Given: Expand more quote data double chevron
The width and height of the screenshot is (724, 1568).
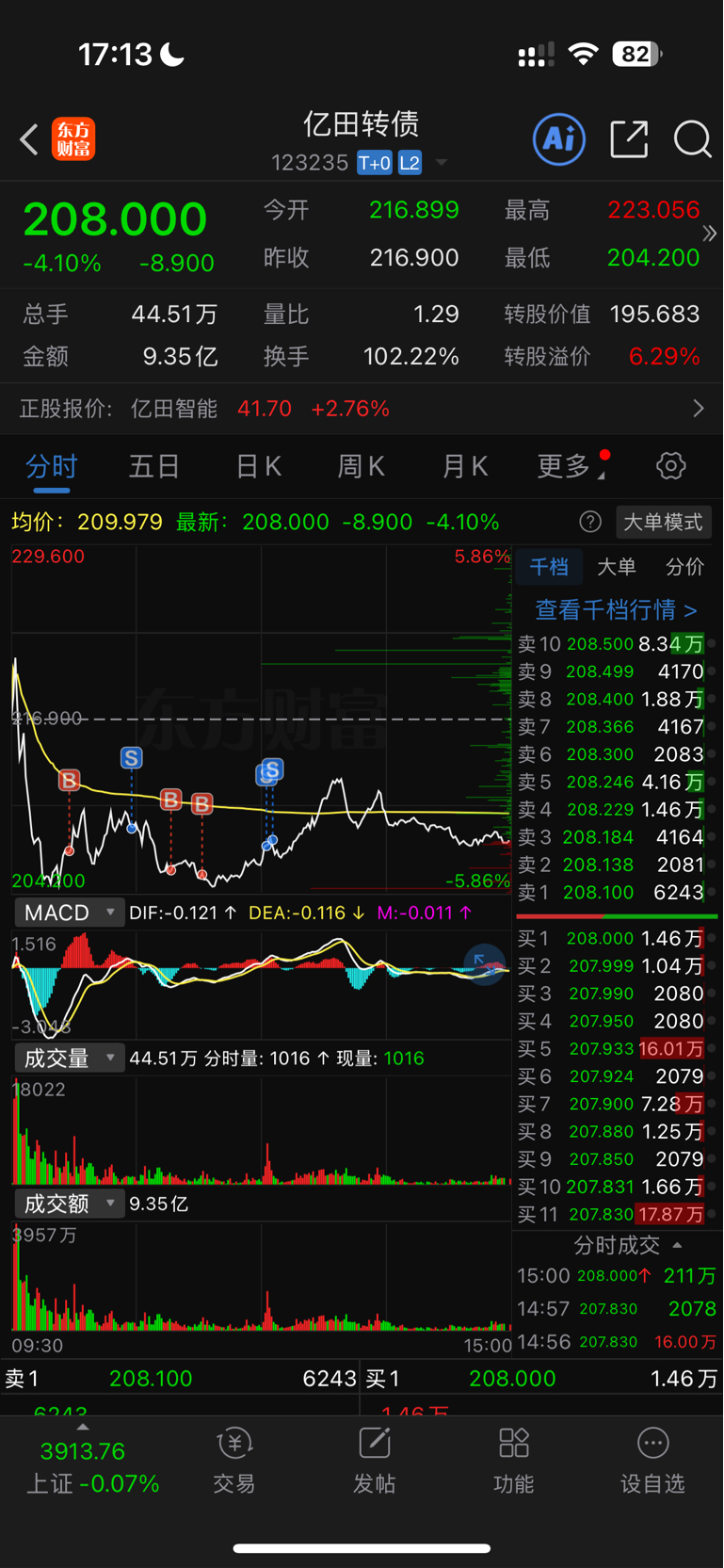Looking at the screenshot, I should coord(709,233).
